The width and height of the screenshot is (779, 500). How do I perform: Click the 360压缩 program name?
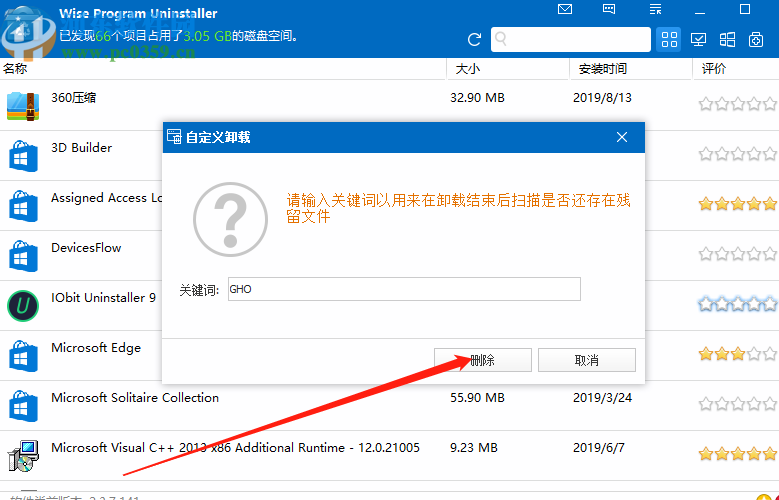(74, 98)
